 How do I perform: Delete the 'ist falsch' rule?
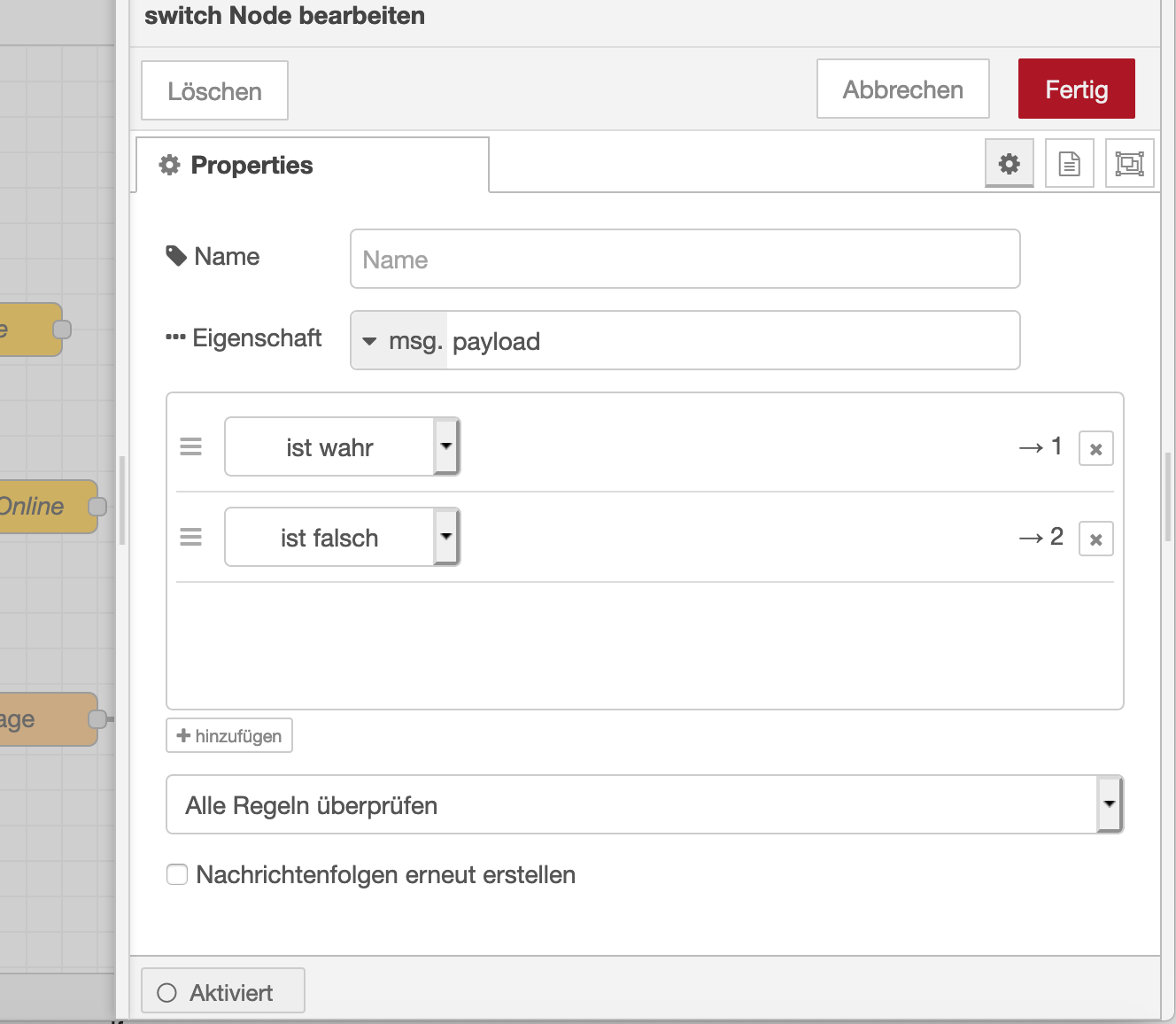click(x=1095, y=539)
